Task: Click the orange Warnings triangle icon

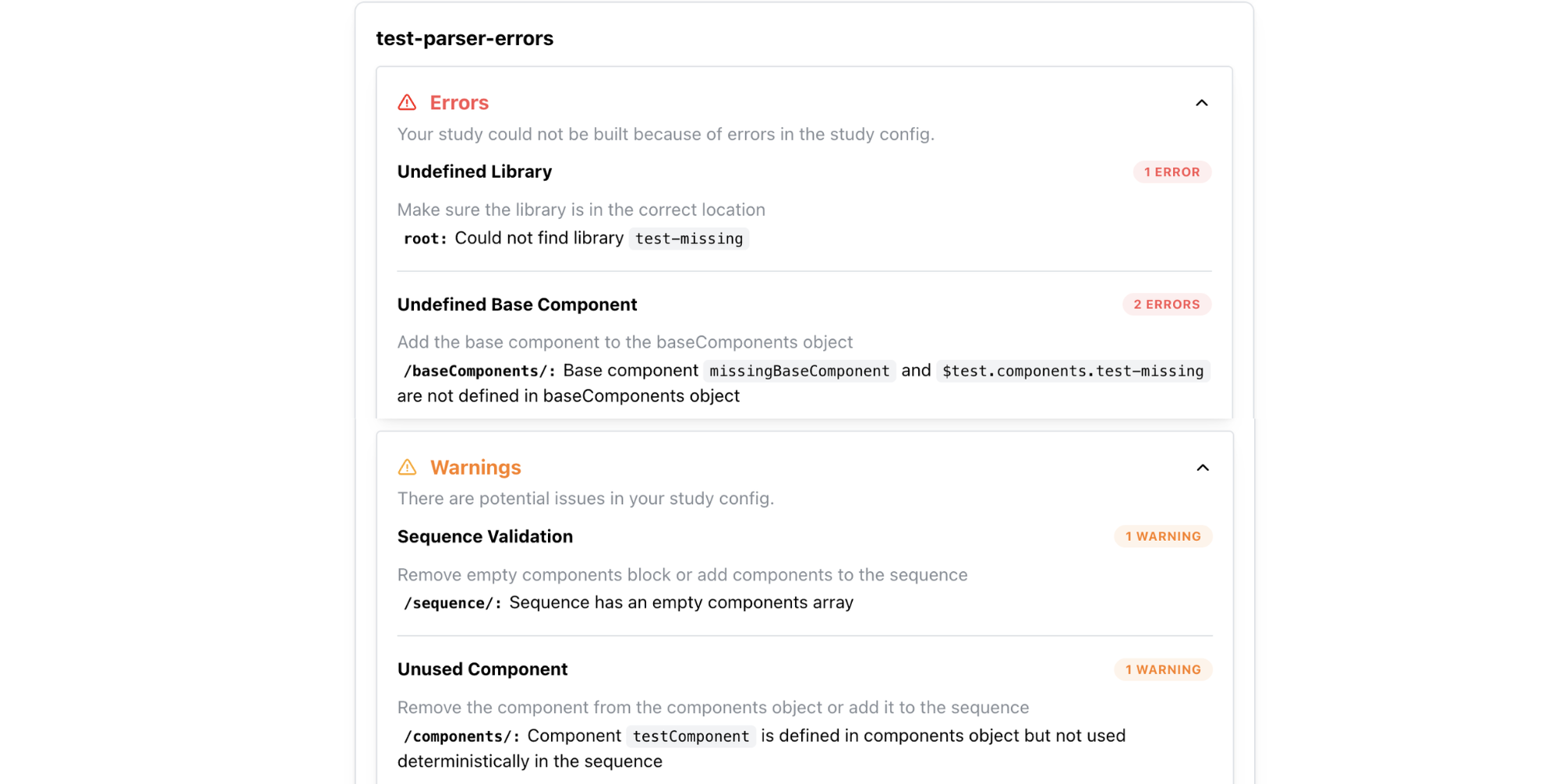Action: click(x=408, y=467)
